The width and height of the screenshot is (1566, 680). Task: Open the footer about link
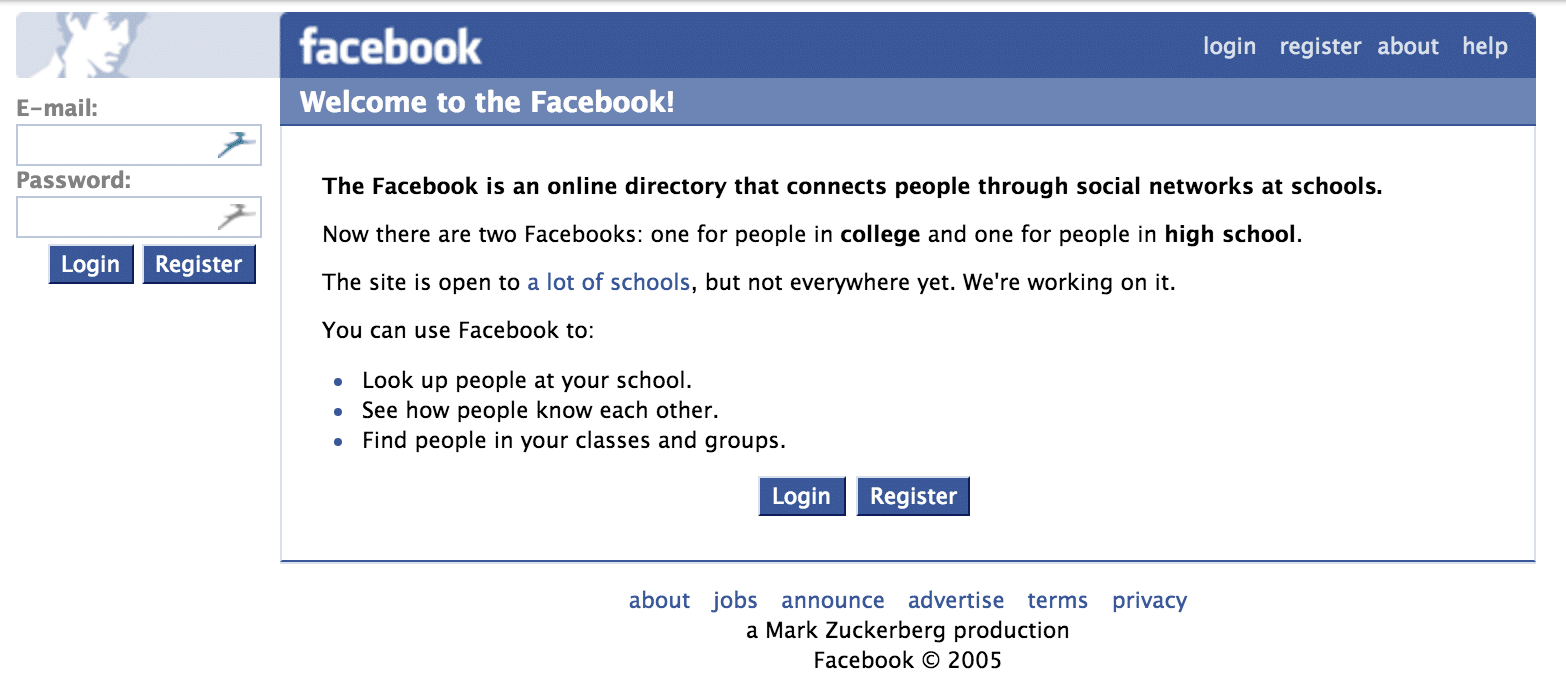tap(659, 600)
